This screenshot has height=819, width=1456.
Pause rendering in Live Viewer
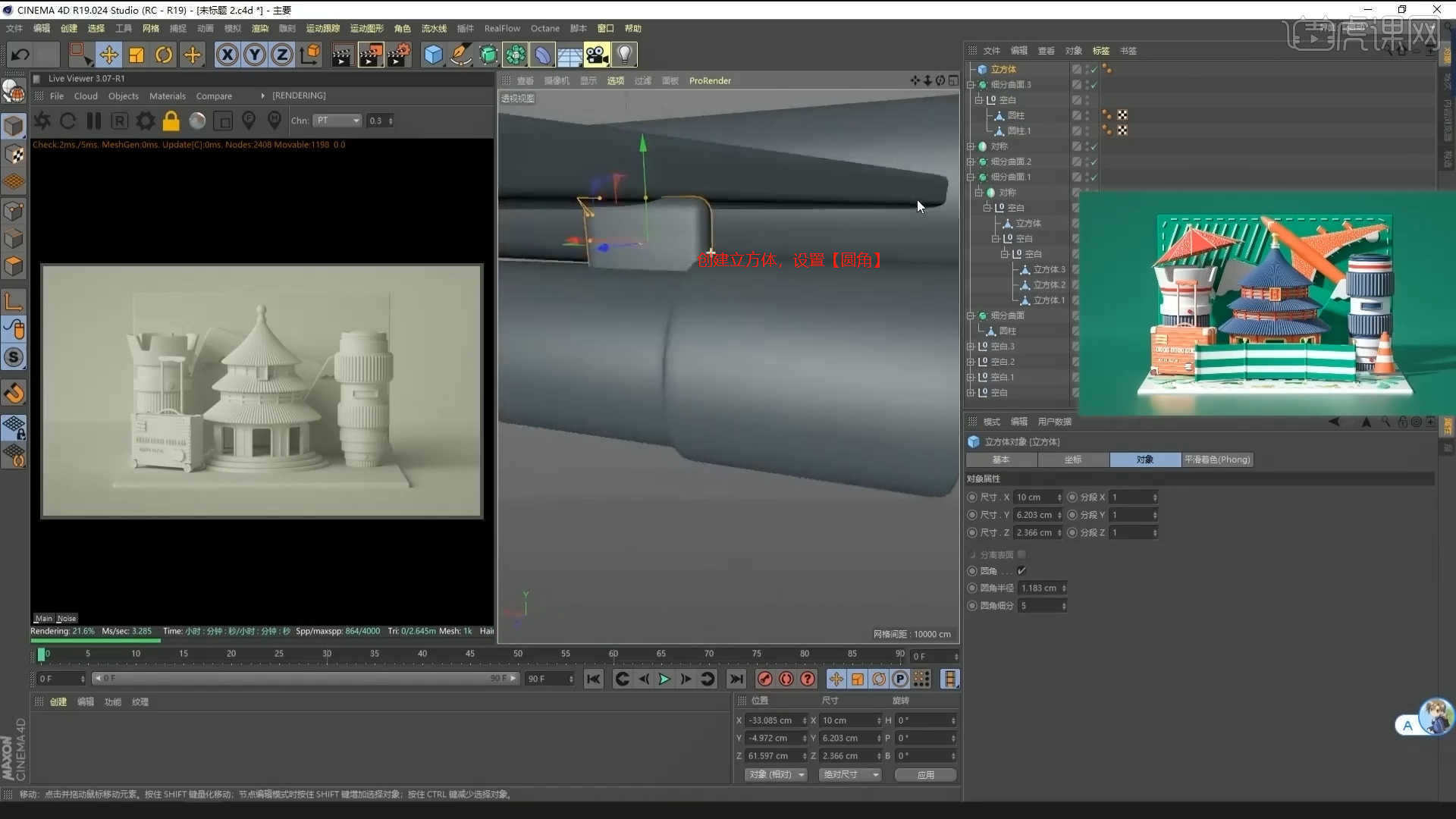(94, 121)
